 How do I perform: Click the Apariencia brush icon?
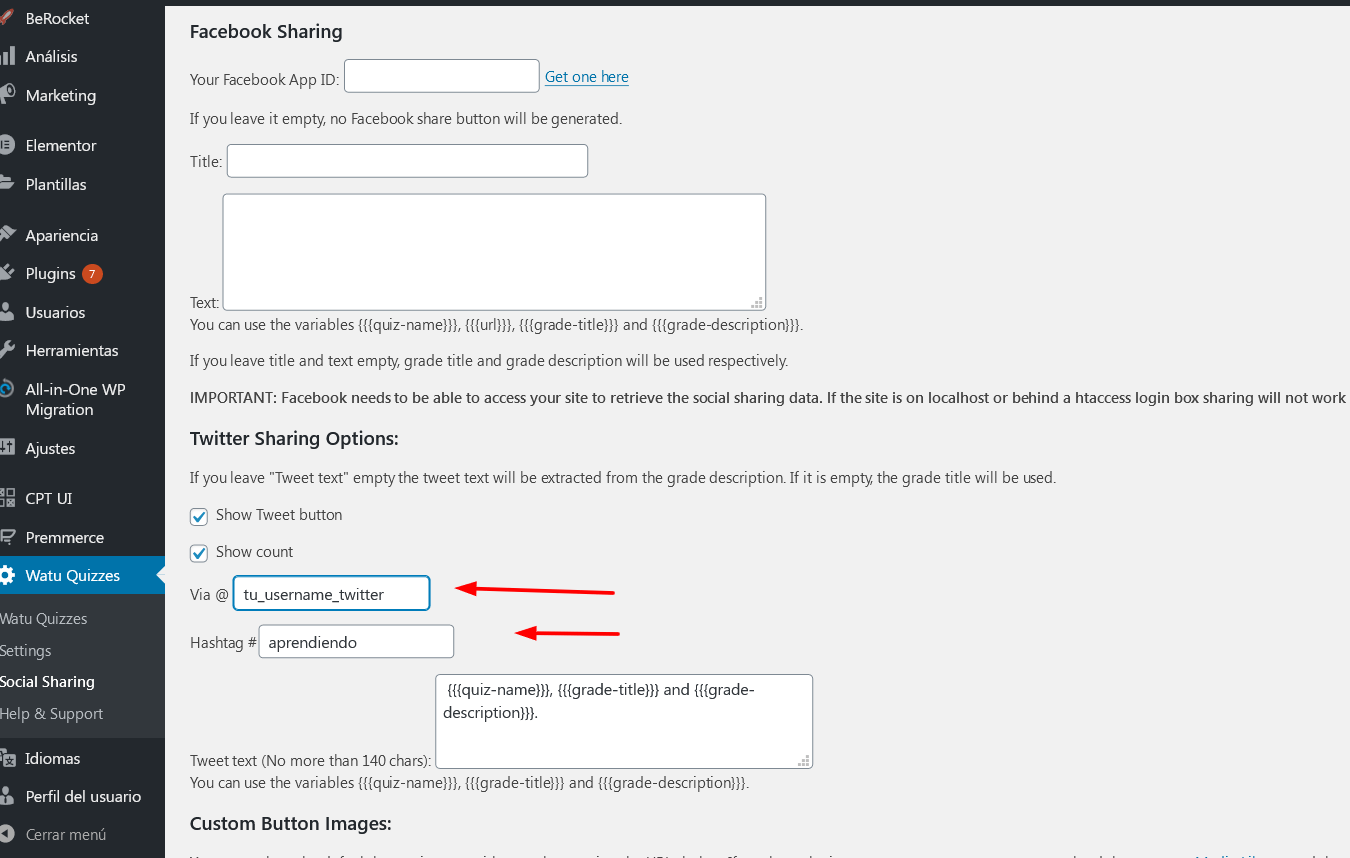coord(7,235)
